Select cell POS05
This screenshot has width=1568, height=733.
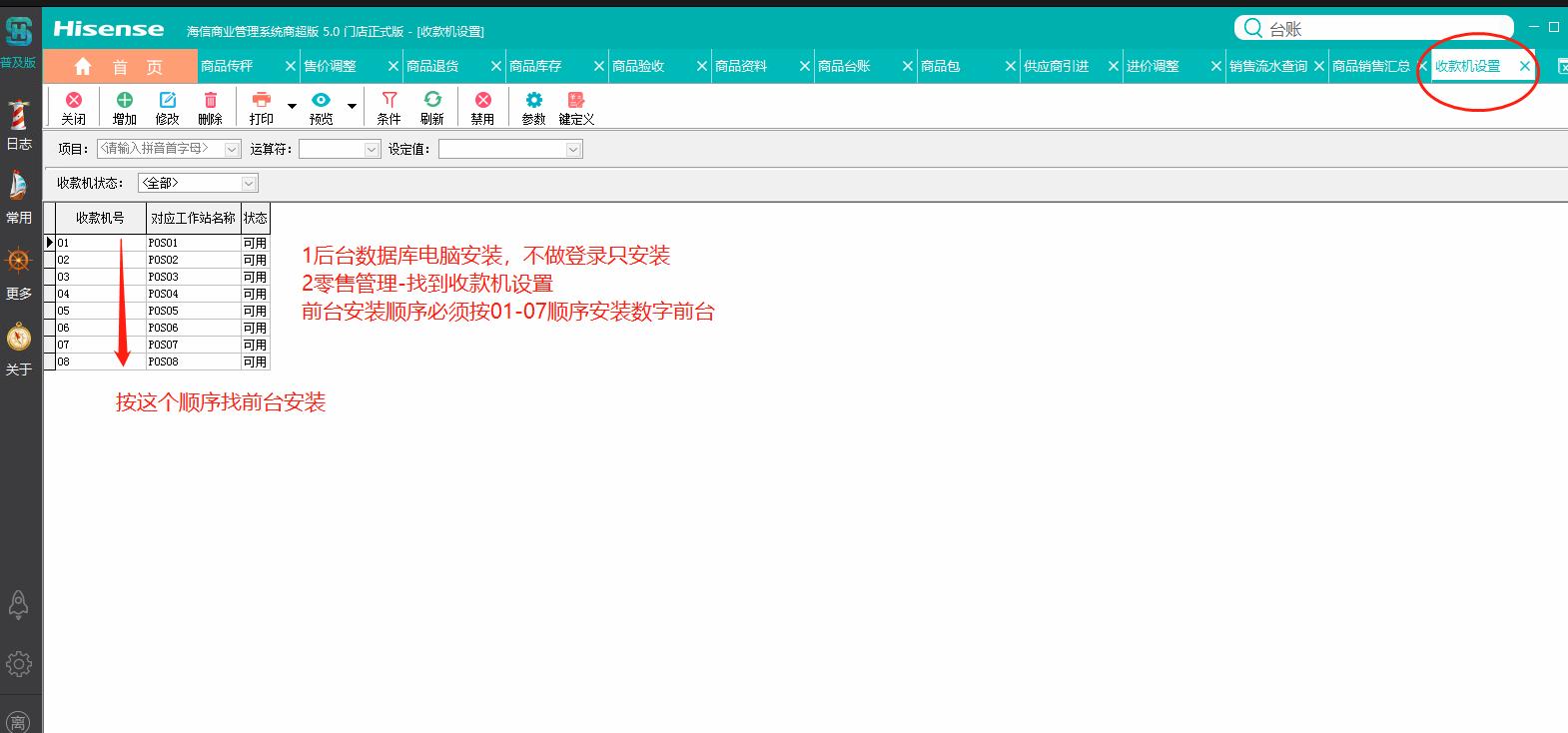pyautogui.click(x=194, y=311)
